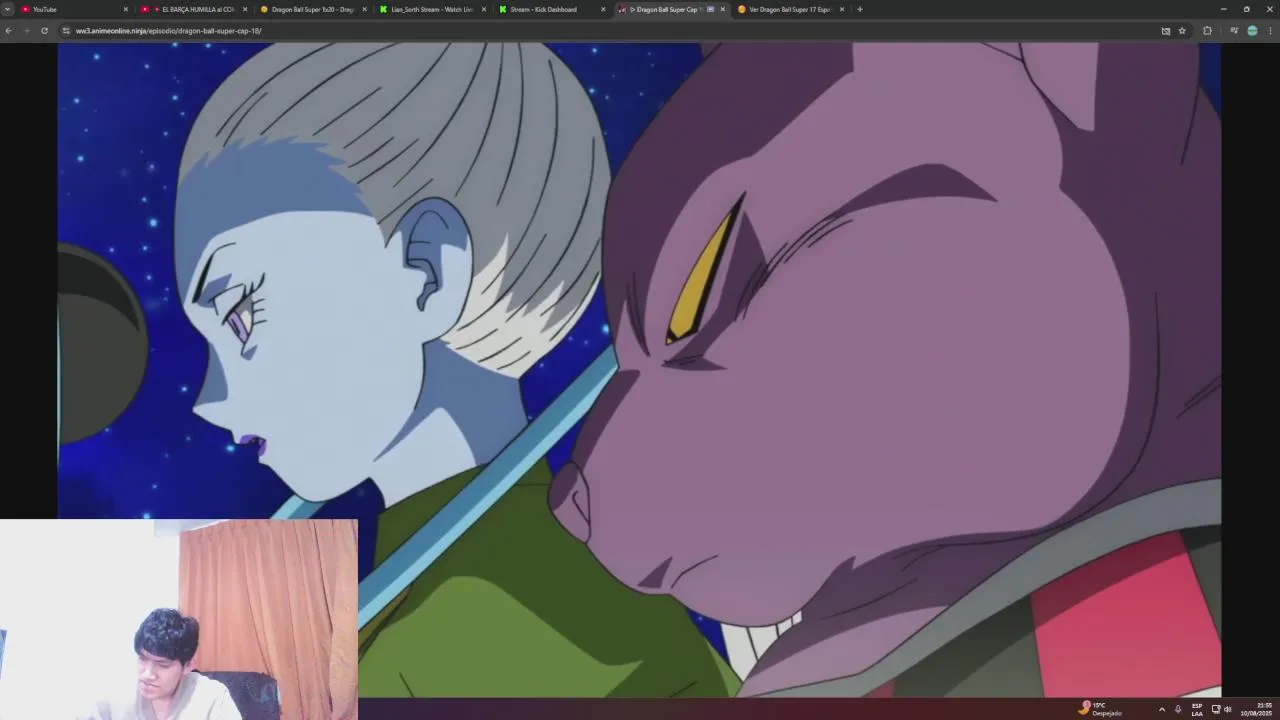Open the clock and date 21:55
The height and width of the screenshot is (720, 1280).
1256,709
